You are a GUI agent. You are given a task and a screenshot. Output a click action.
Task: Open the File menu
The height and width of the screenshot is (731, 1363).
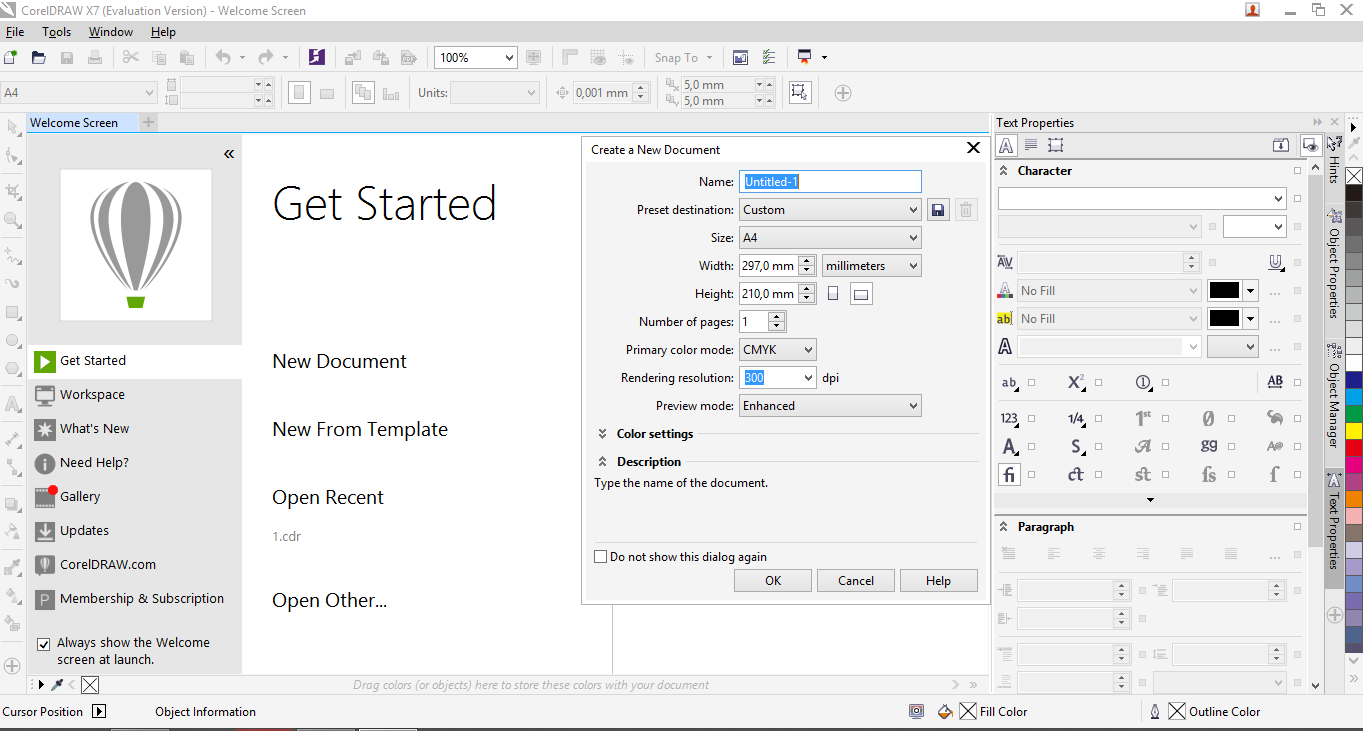coord(14,32)
